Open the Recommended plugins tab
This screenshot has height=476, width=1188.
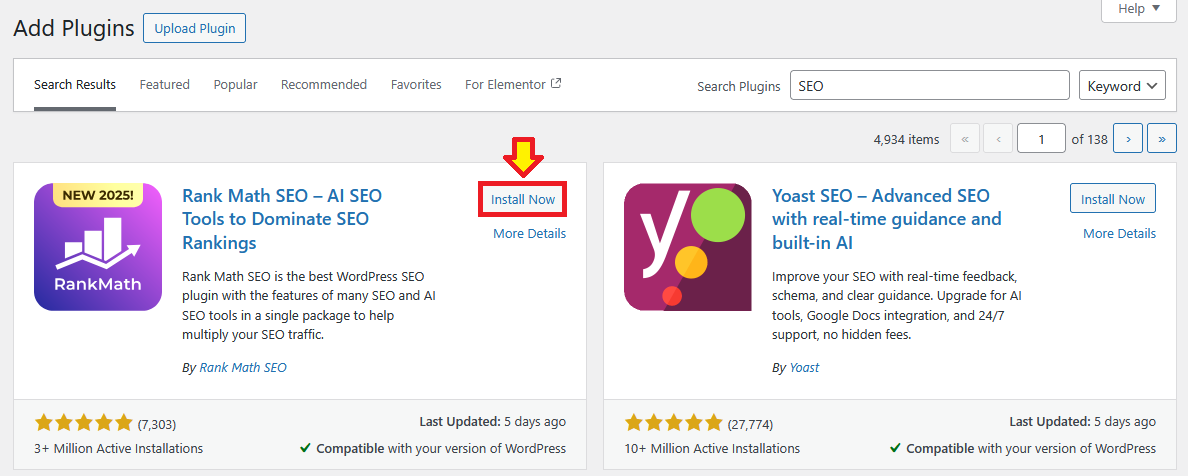323,85
